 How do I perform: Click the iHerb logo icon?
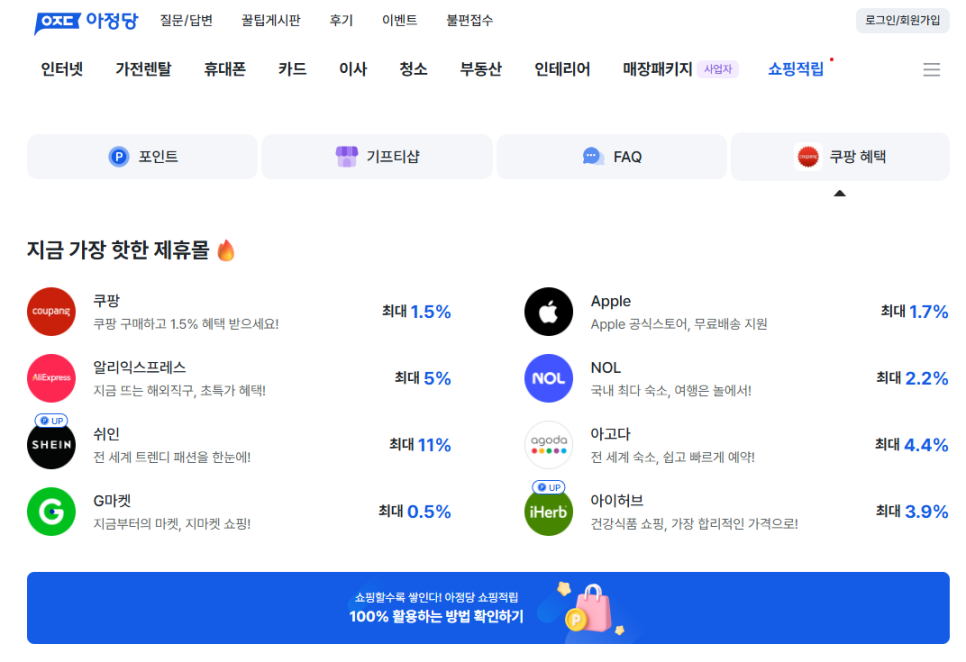(548, 512)
